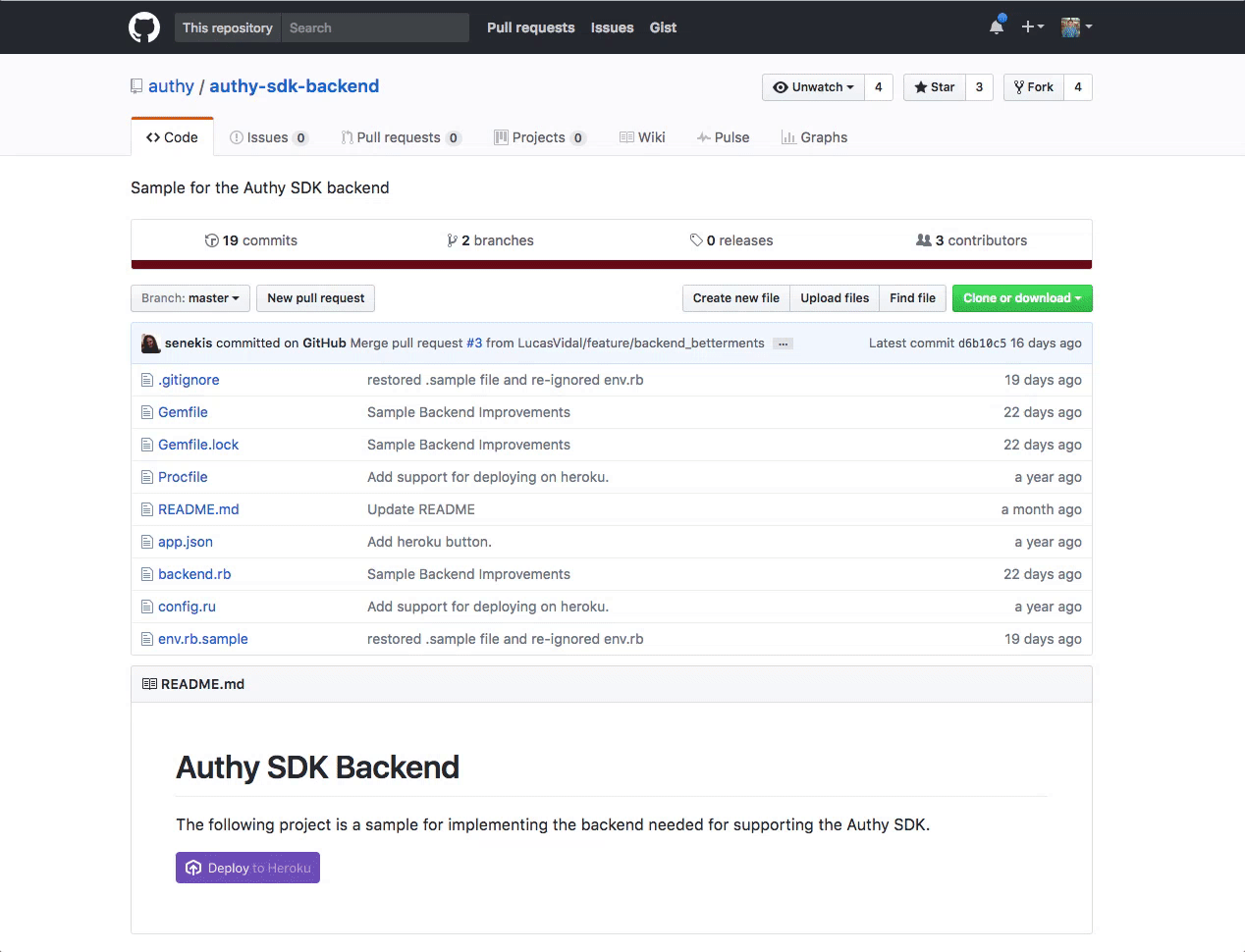The height and width of the screenshot is (952, 1245).
Task: Open the README.md file link
Action: click(198, 509)
